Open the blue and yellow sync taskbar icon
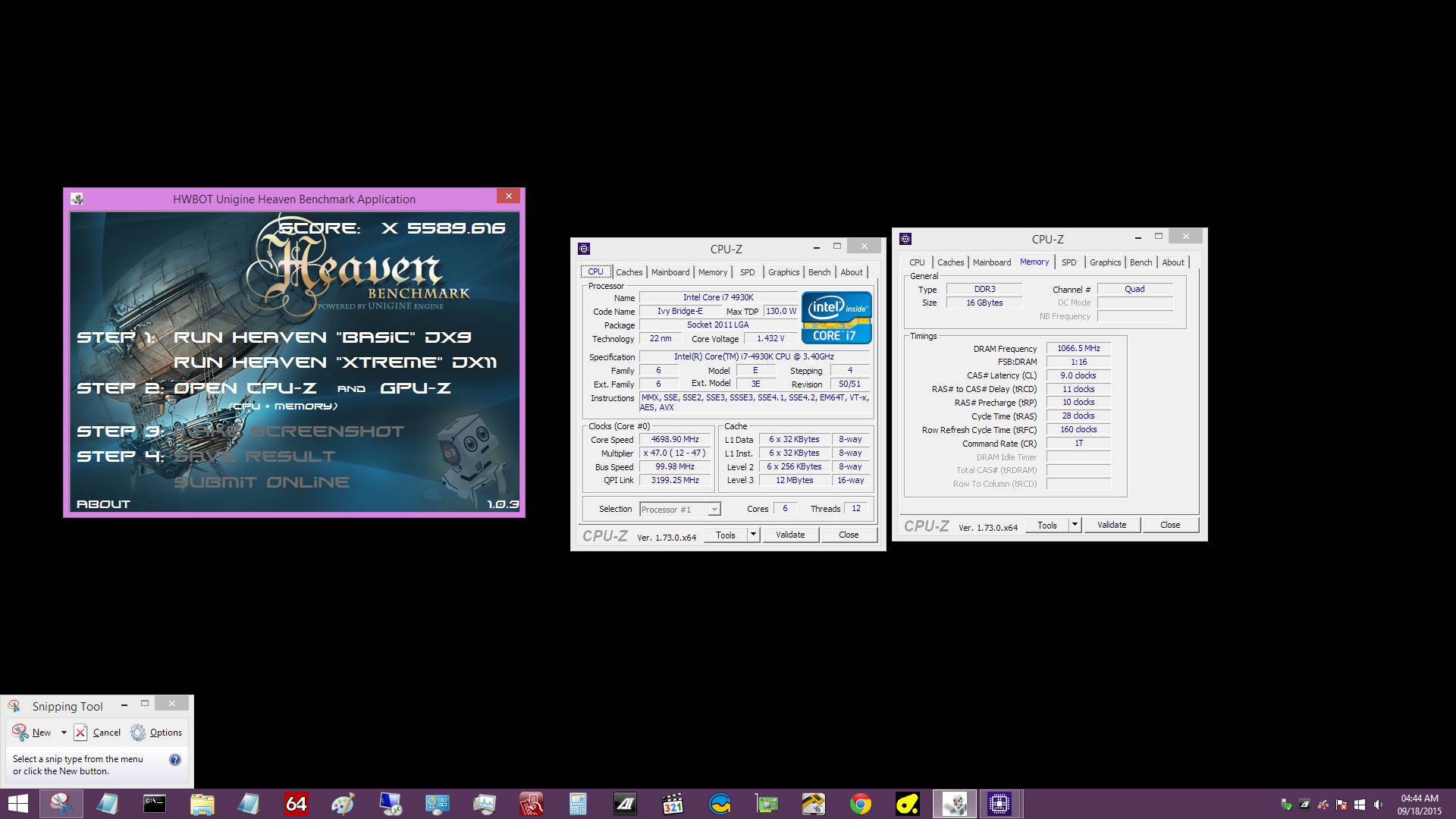Screen dimensions: 1456x819 (x=720, y=804)
